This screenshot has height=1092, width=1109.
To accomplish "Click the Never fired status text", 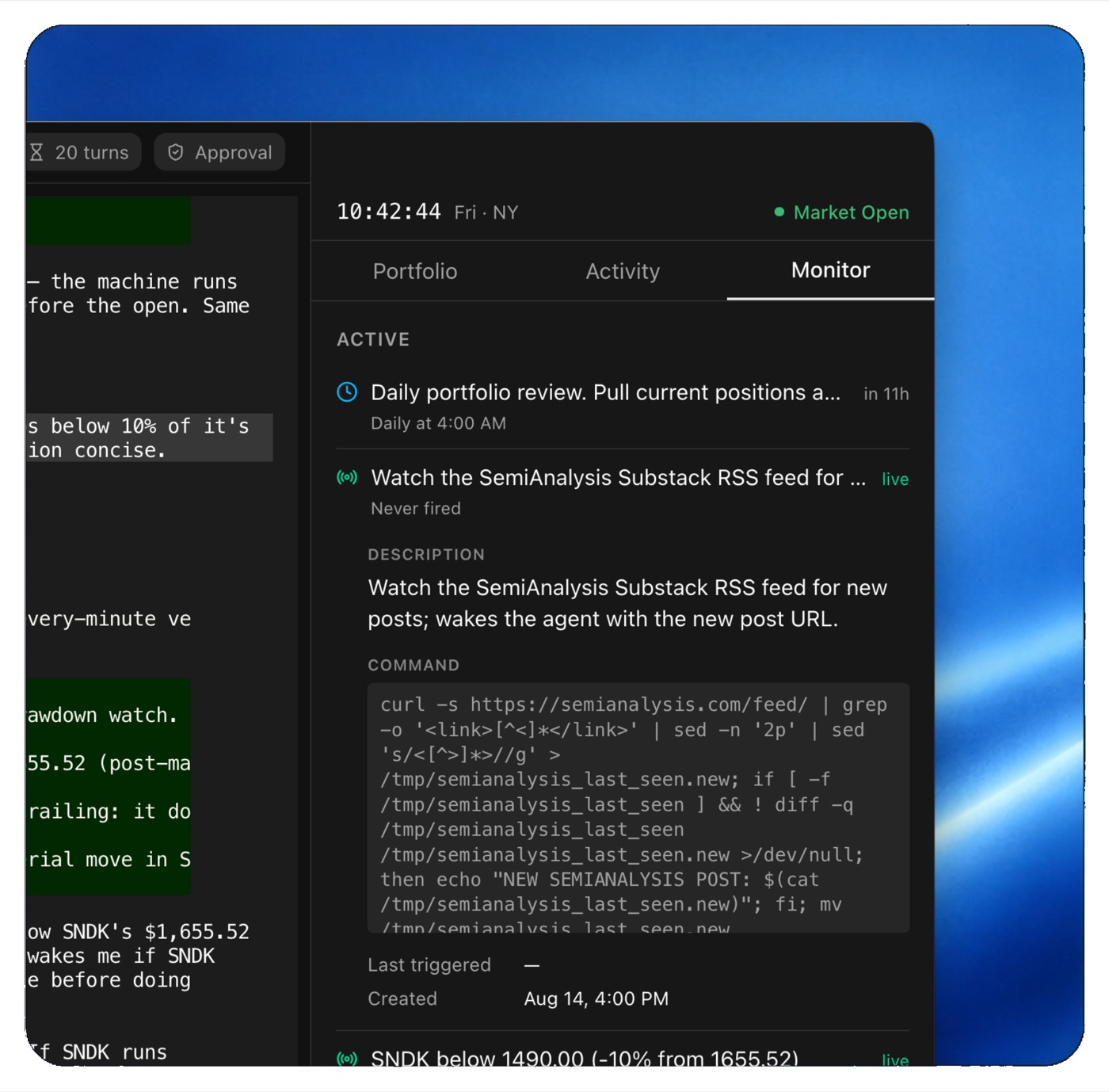I will [416, 508].
